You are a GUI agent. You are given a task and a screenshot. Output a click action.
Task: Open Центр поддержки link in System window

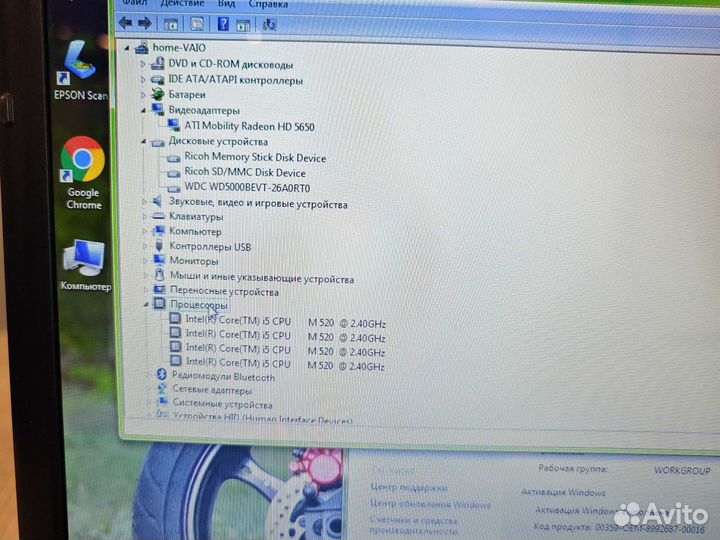point(409,488)
